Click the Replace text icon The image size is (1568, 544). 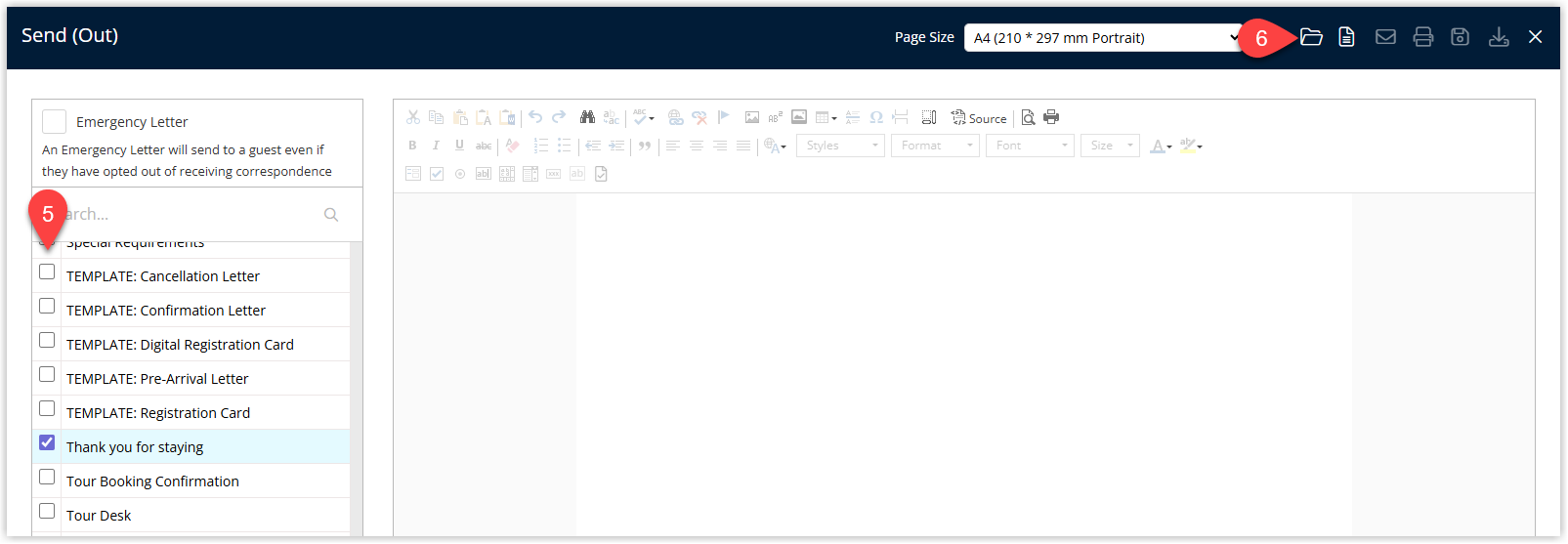pos(611,117)
